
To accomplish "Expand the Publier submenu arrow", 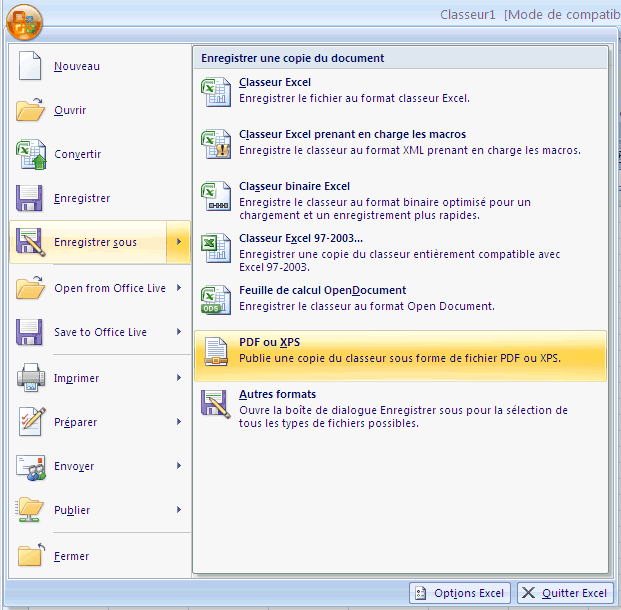I will point(179,509).
